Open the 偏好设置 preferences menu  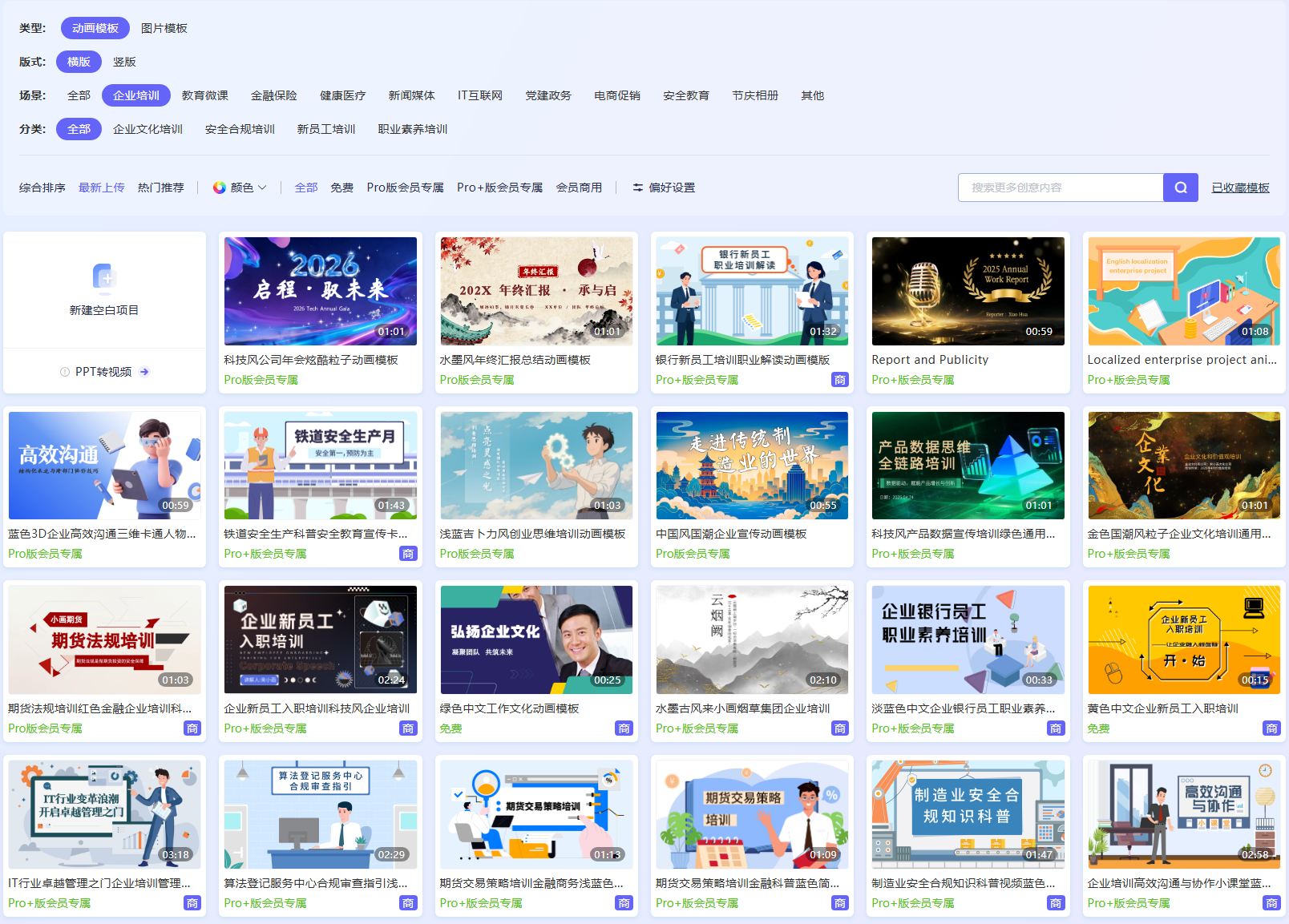tap(672, 188)
